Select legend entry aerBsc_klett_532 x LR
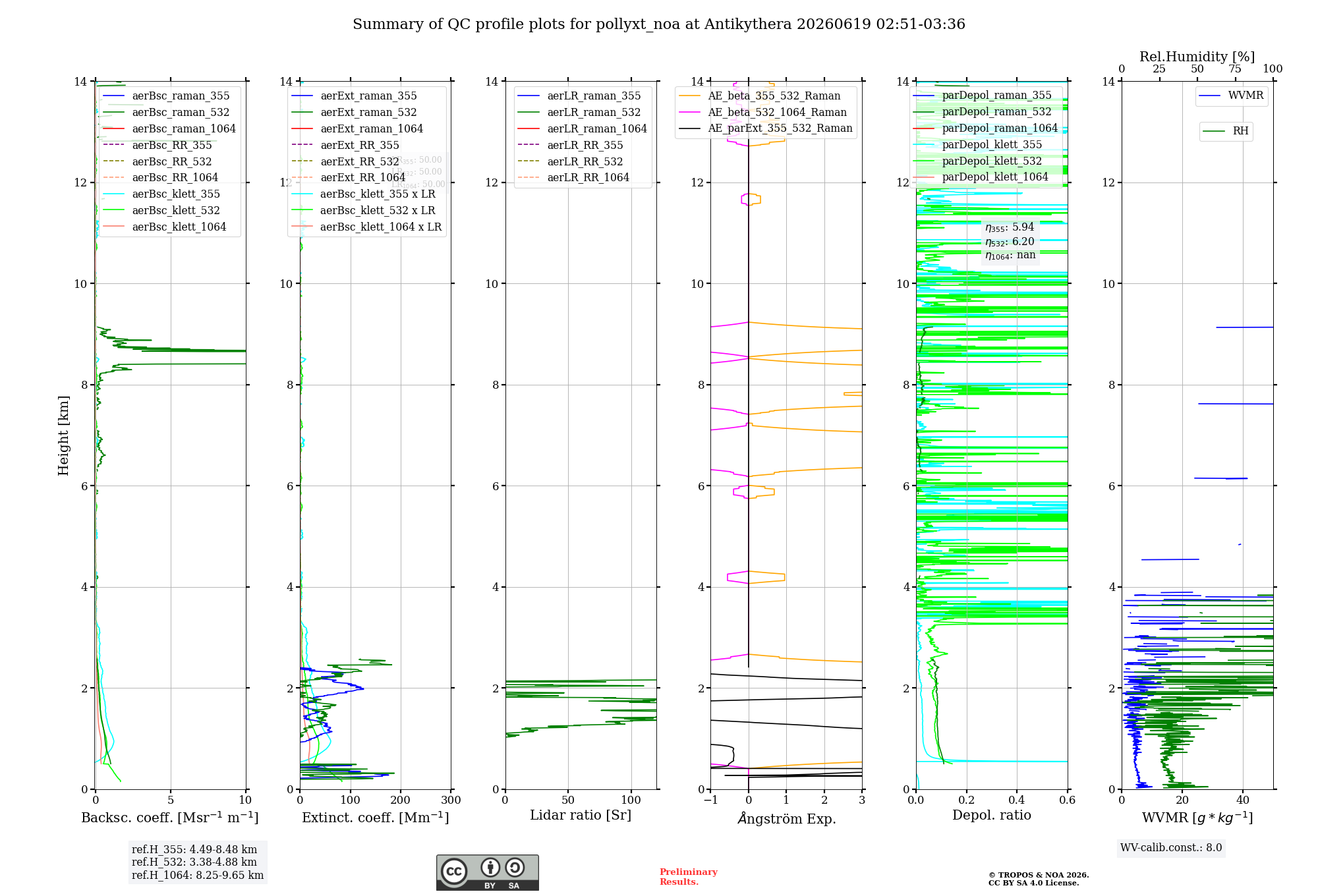This screenshot has width=1318, height=896. point(364,211)
